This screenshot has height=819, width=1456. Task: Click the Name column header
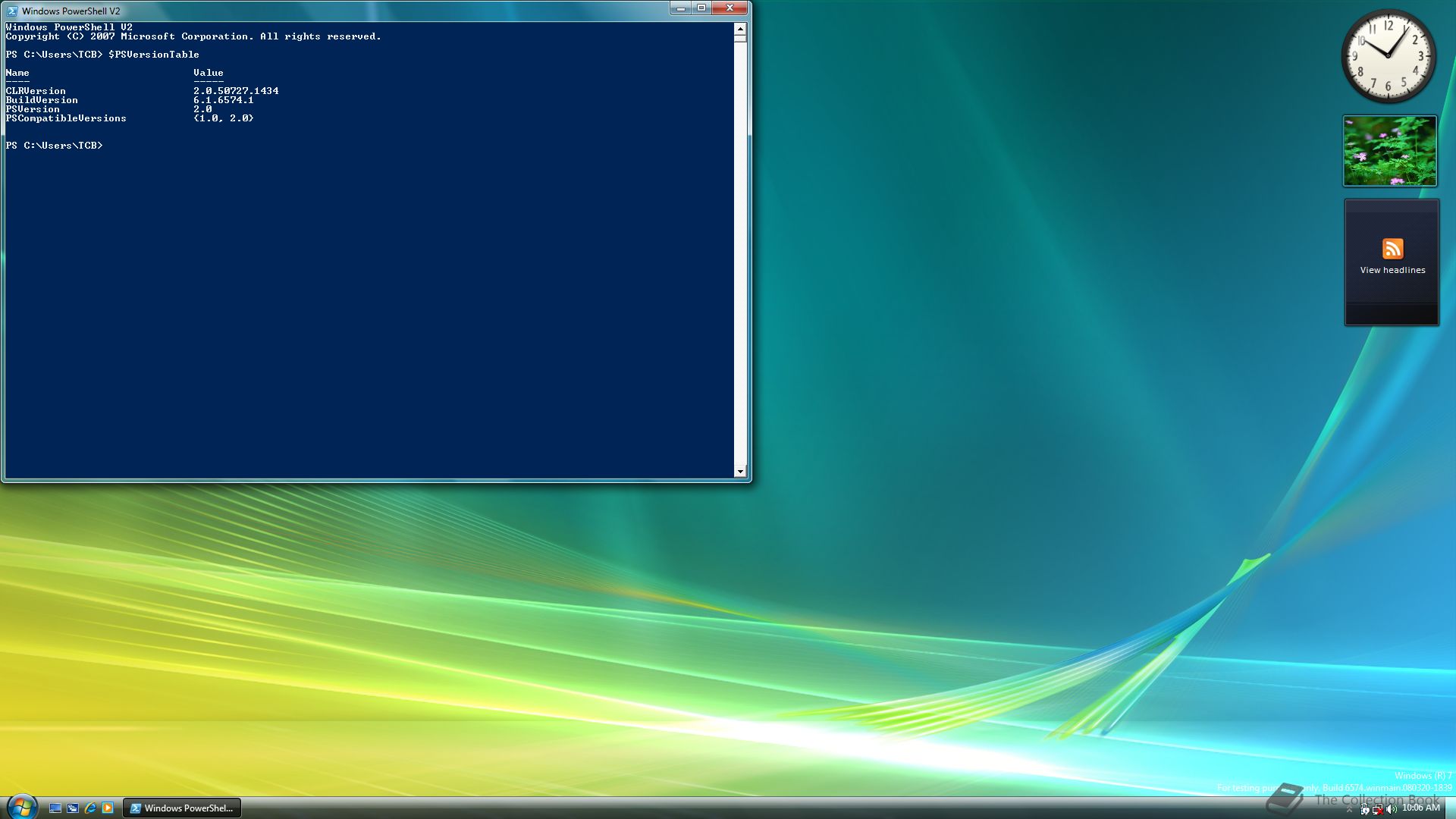pos(17,73)
